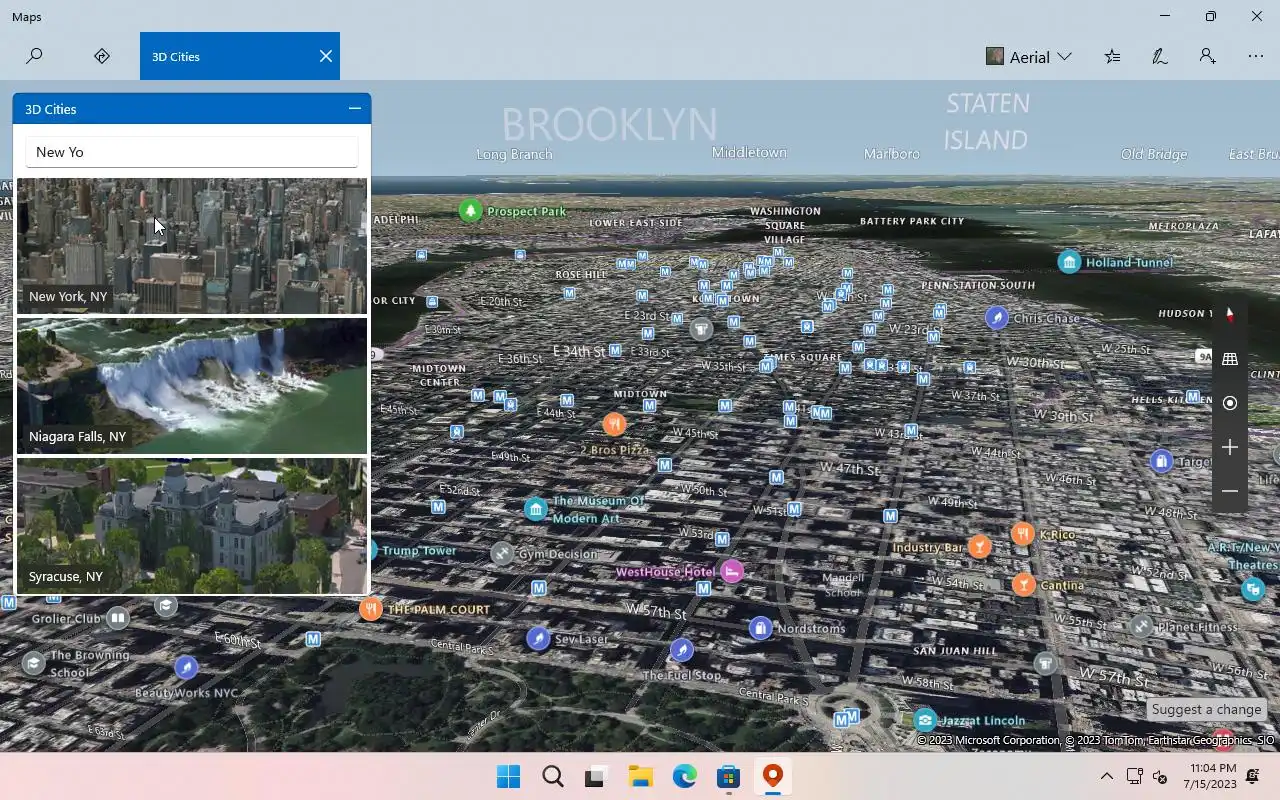Expand the Aerial map view dropdown

1029,57
